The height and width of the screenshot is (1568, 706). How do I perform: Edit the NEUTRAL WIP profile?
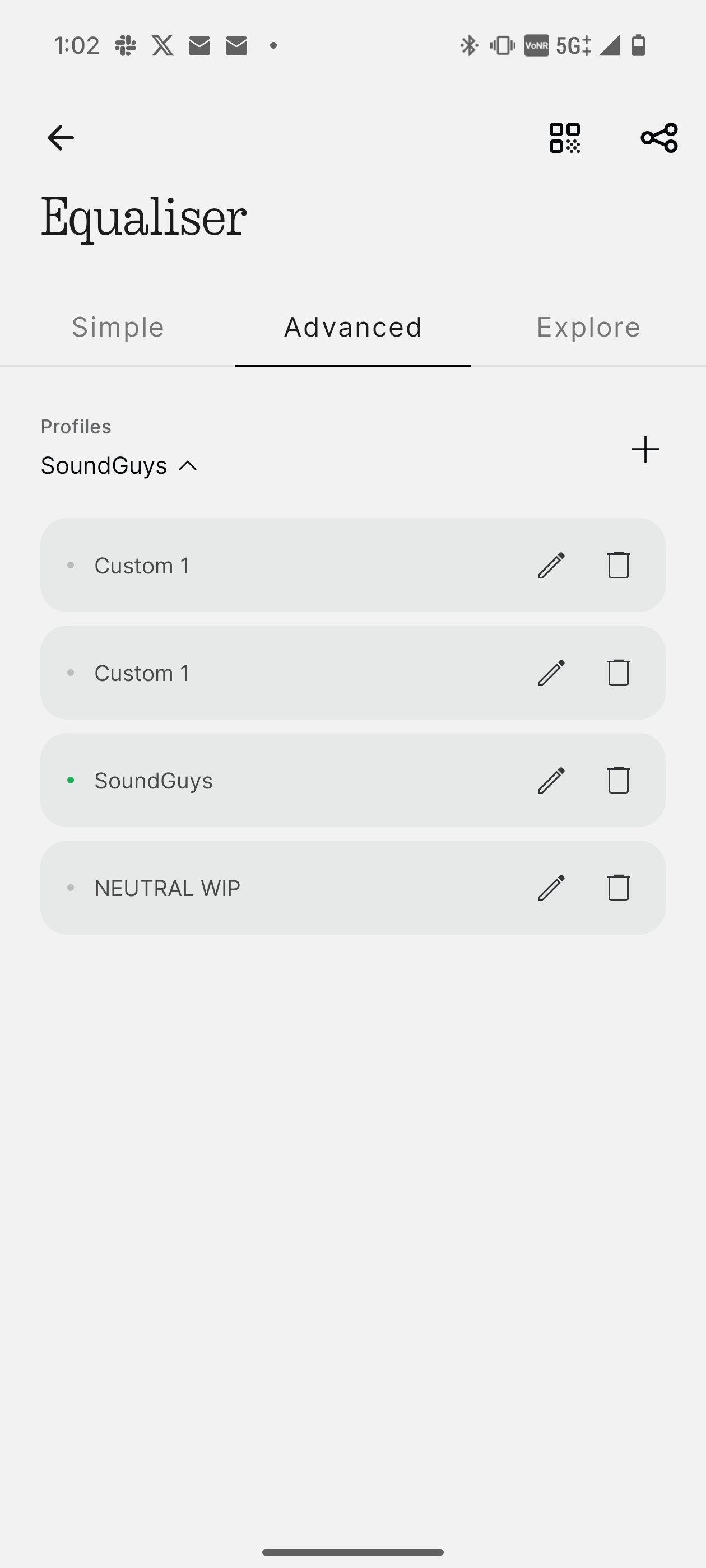tap(551, 888)
